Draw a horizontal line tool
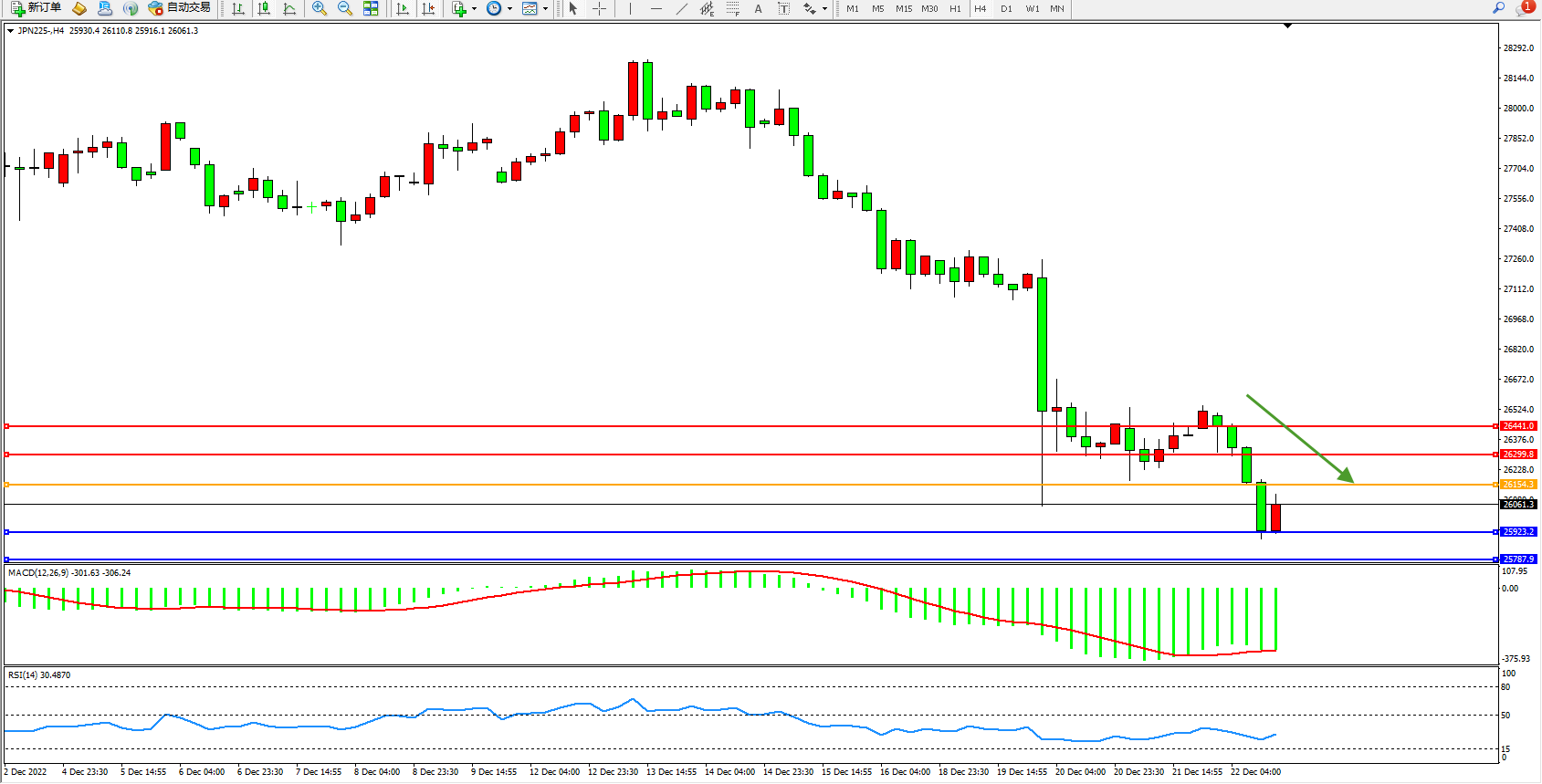Image resolution: width=1542 pixels, height=784 pixels. pyautogui.click(x=656, y=8)
